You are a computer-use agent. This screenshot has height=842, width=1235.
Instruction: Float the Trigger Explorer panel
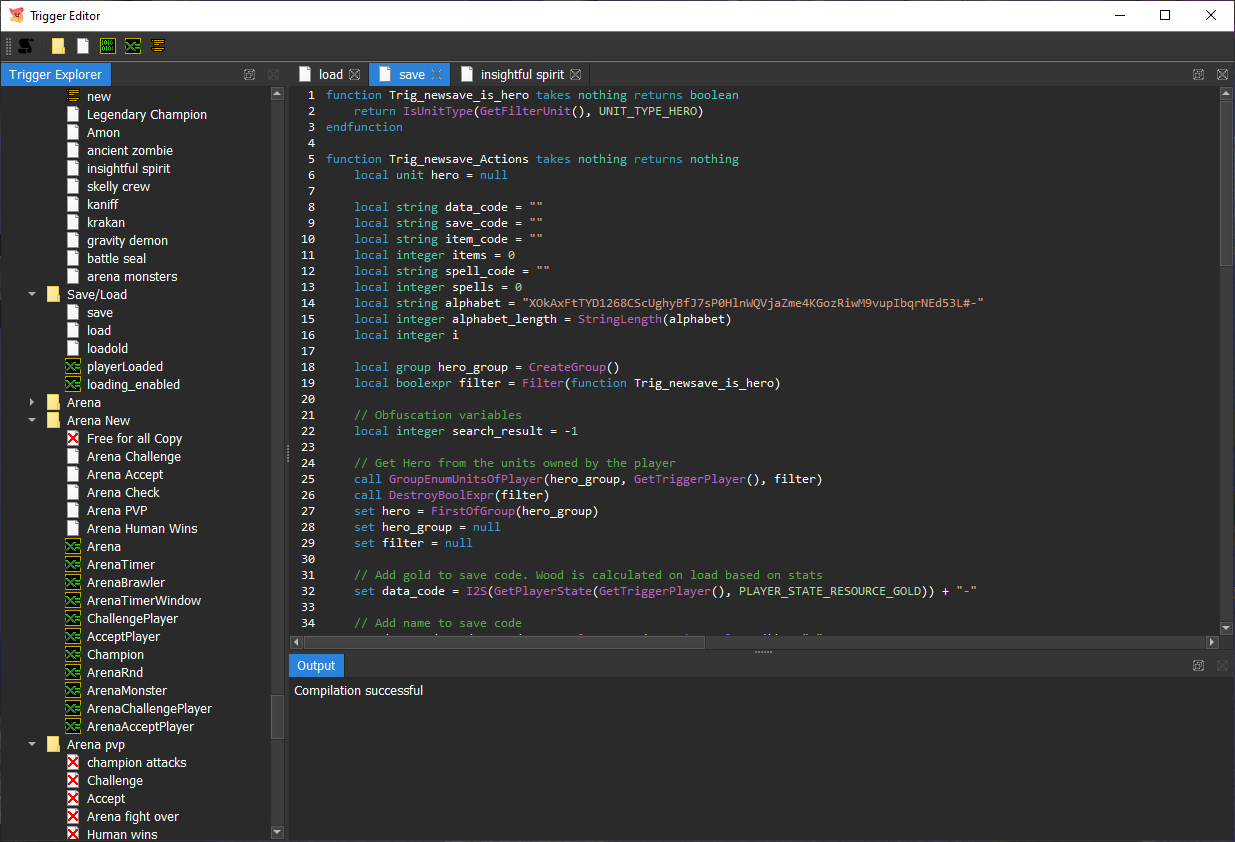[x=249, y=75]
